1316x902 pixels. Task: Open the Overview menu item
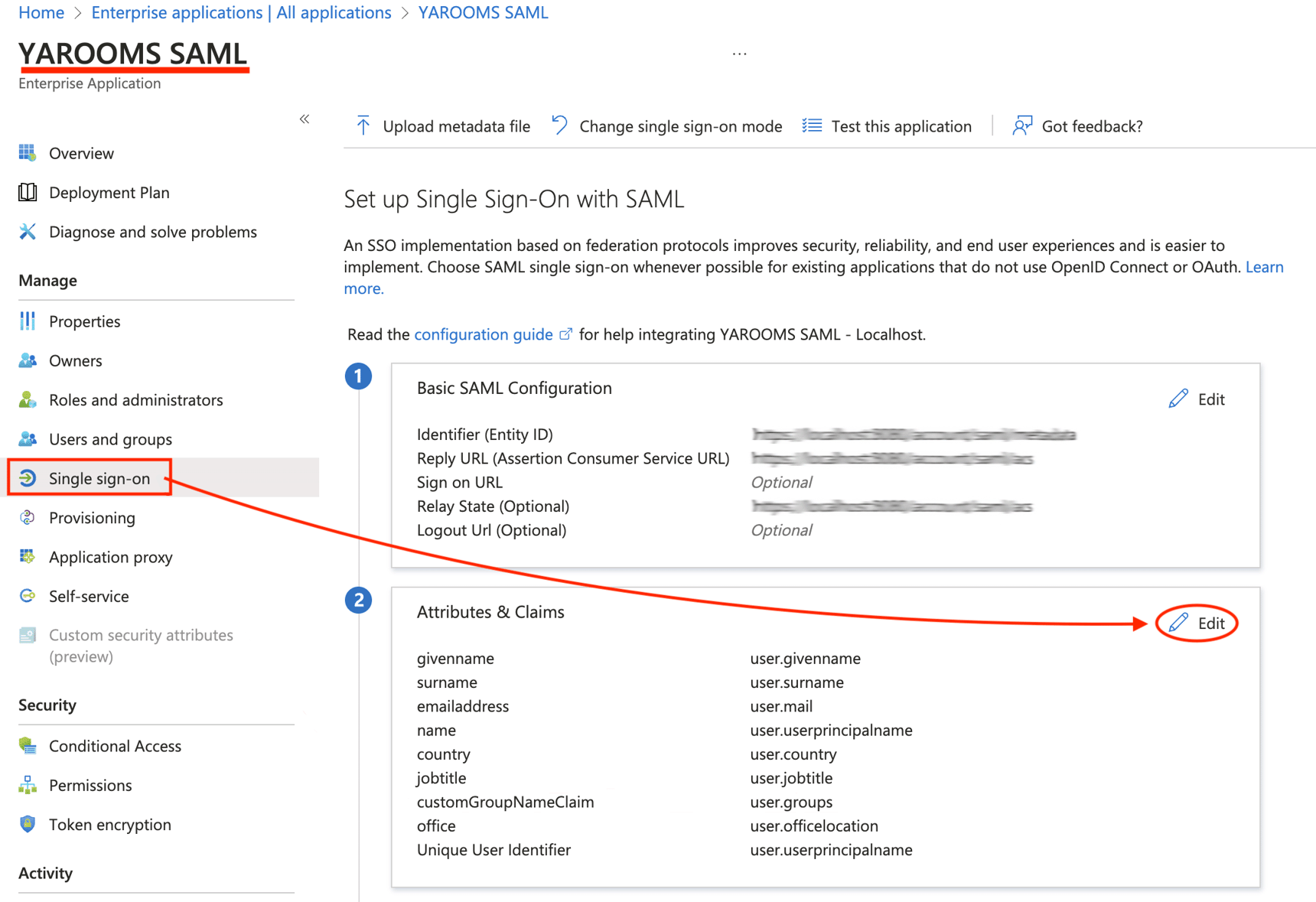[x=81, y=153]
